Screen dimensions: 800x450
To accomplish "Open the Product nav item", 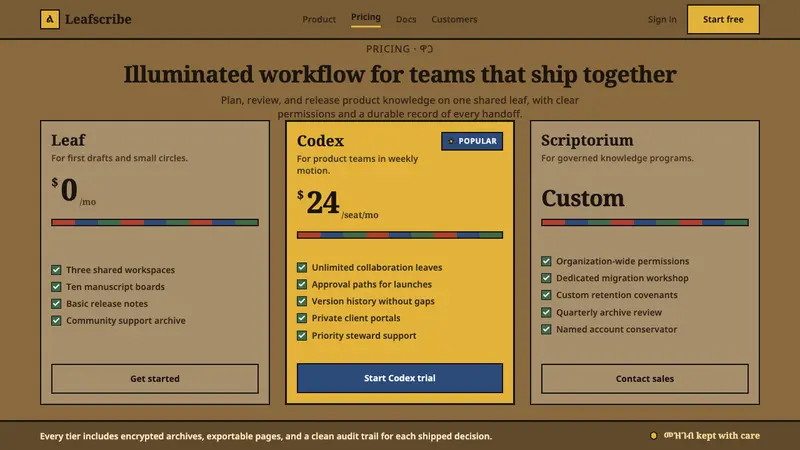I will tap(319, 19).
